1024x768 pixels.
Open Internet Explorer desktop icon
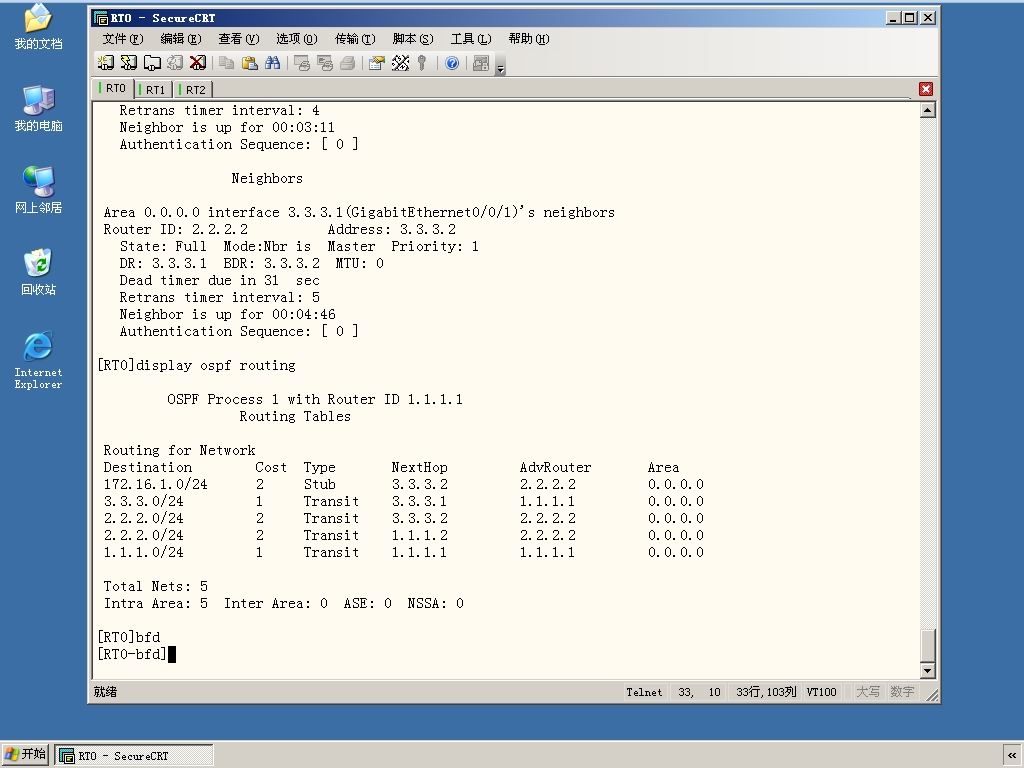coord(39,360)
